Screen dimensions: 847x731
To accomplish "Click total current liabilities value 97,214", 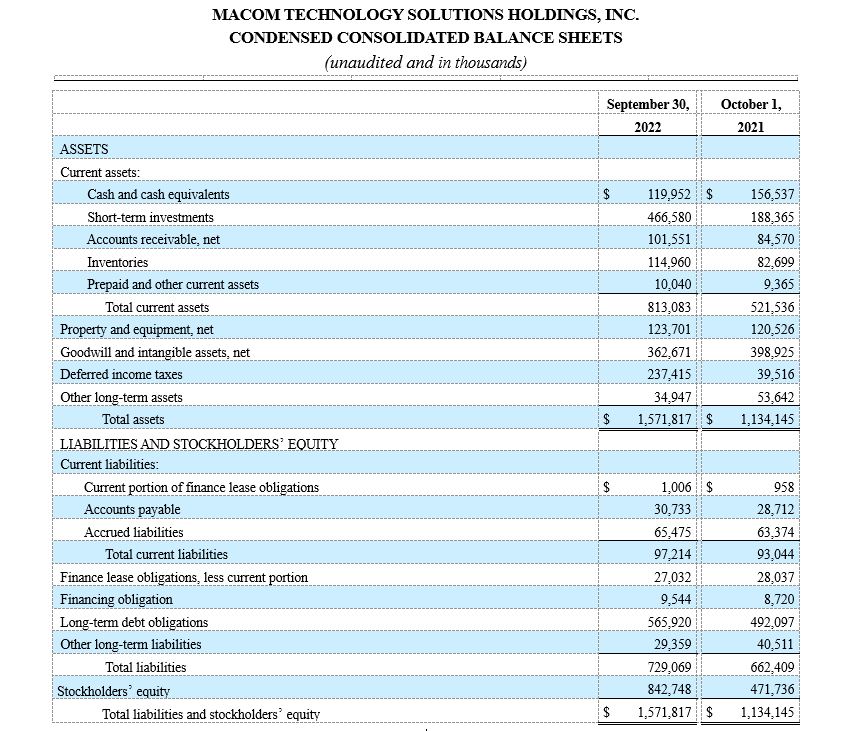I will pyautogui.click(x=673, y=555).
